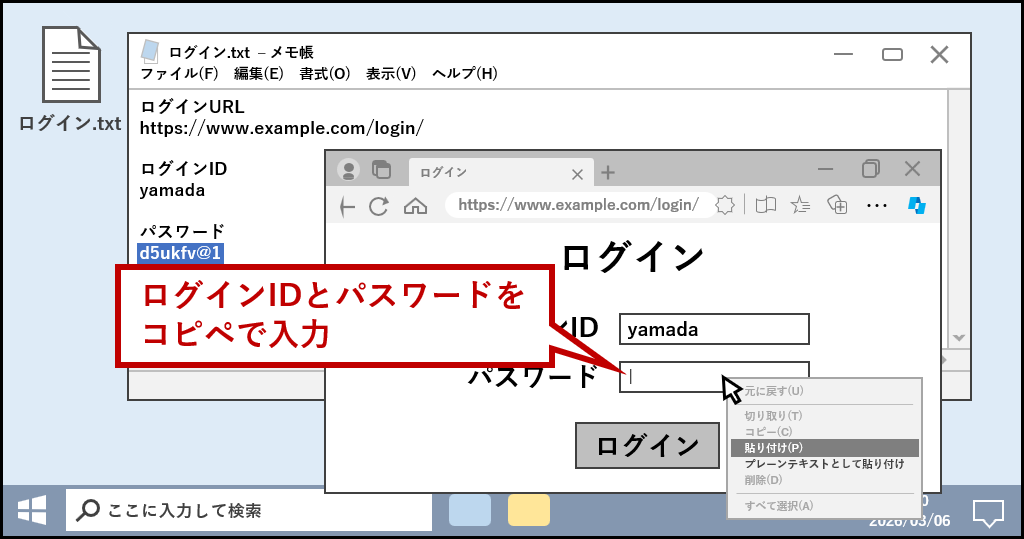This screenshot has height=539, width=1024.
Task: Click the パスワード label line in Notepad
Action: click(x=182, y=231)
